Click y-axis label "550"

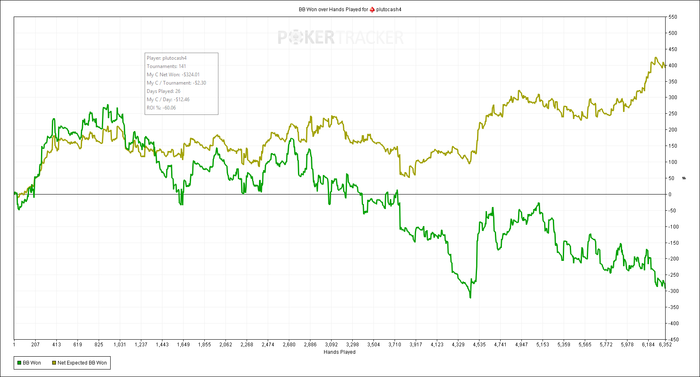pyautogui.click(x=673, y=17)
